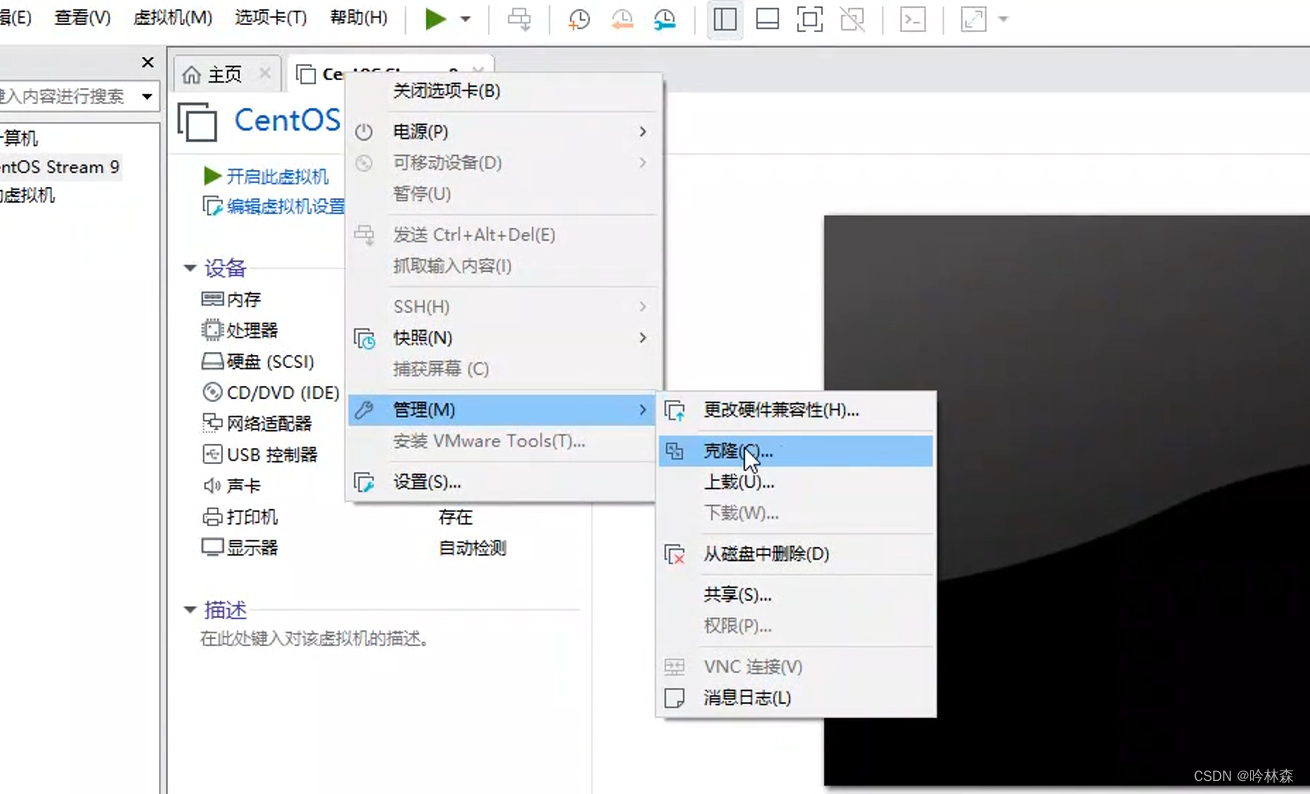Click the wrench icon beside 管理(M)
The height and width of the screenshot is (794, 1310).
(x=364, y=410)
